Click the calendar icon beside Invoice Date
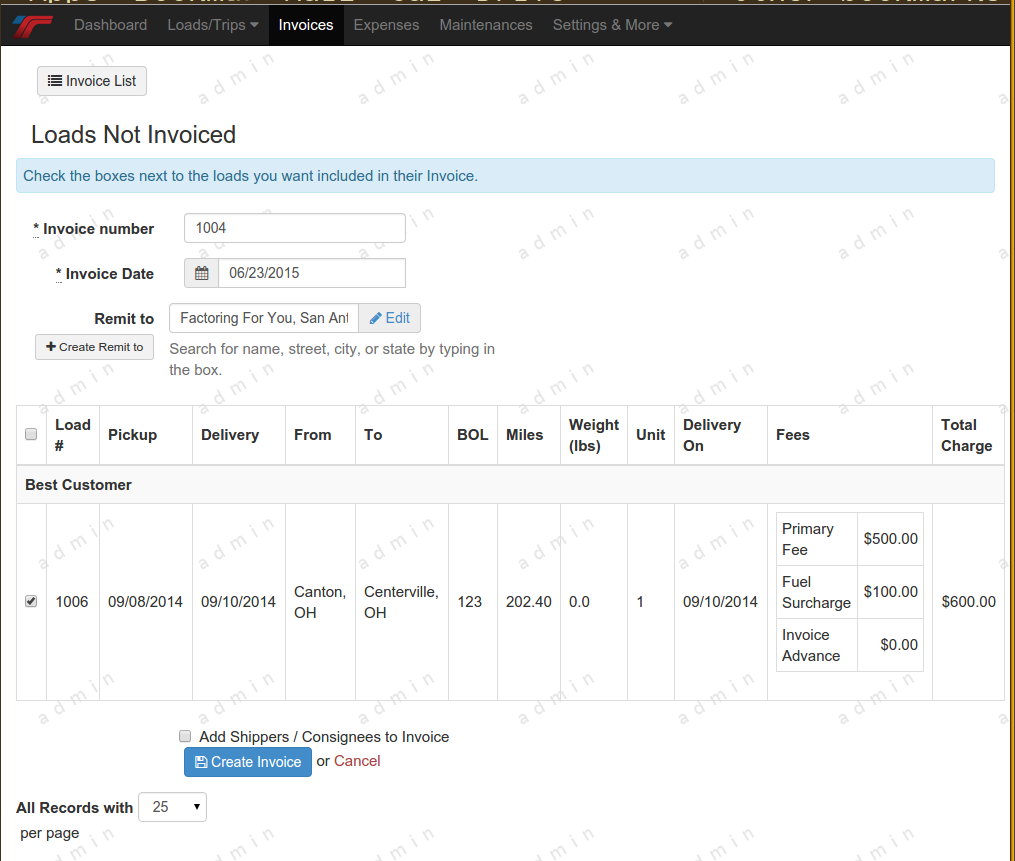Image resolution: width=1015 pixels, height=861 pixels. [x=201, y=273]
